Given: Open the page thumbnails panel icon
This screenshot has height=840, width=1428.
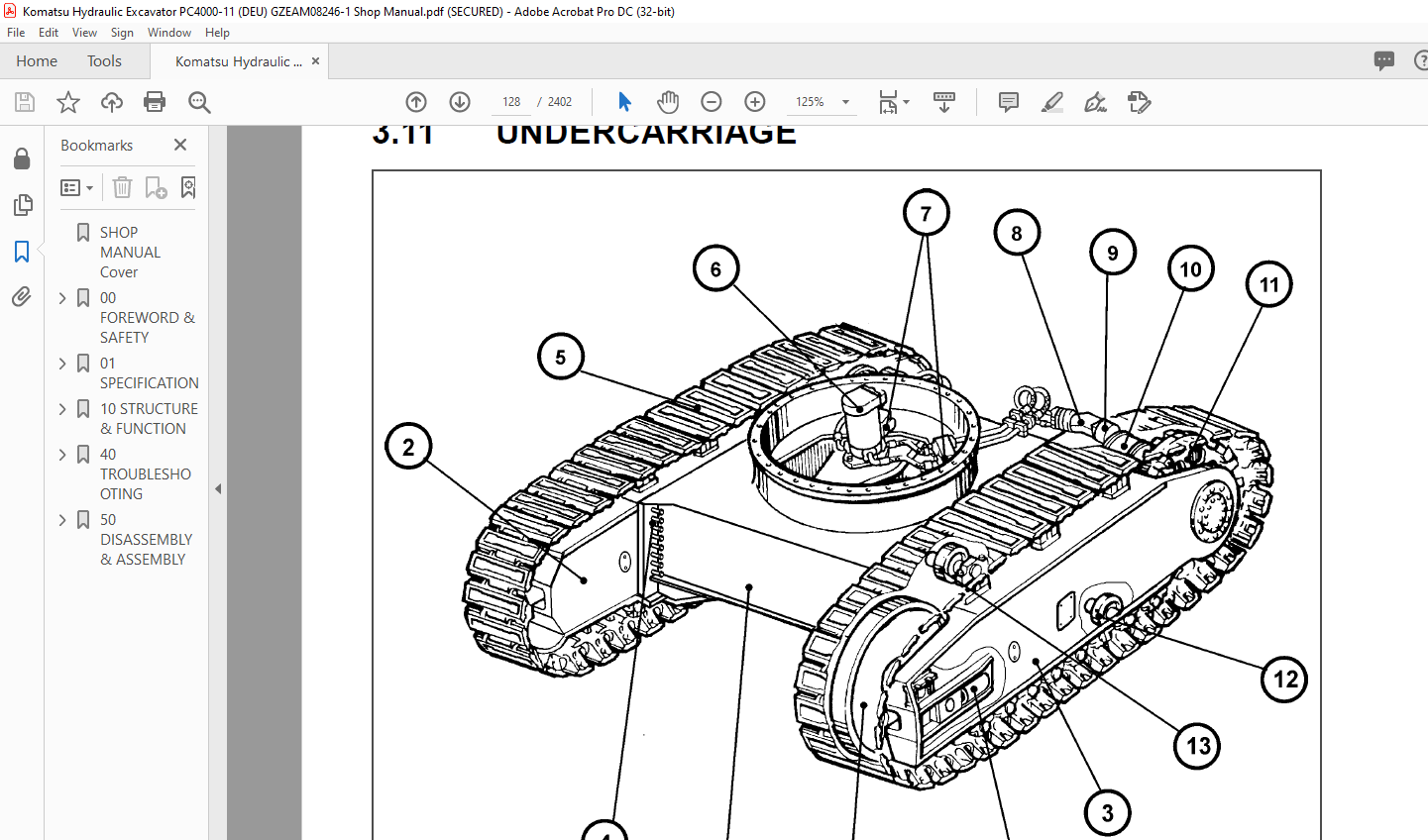Looking at the screenshot, I should pyautogui.click(x=22, y=205).
